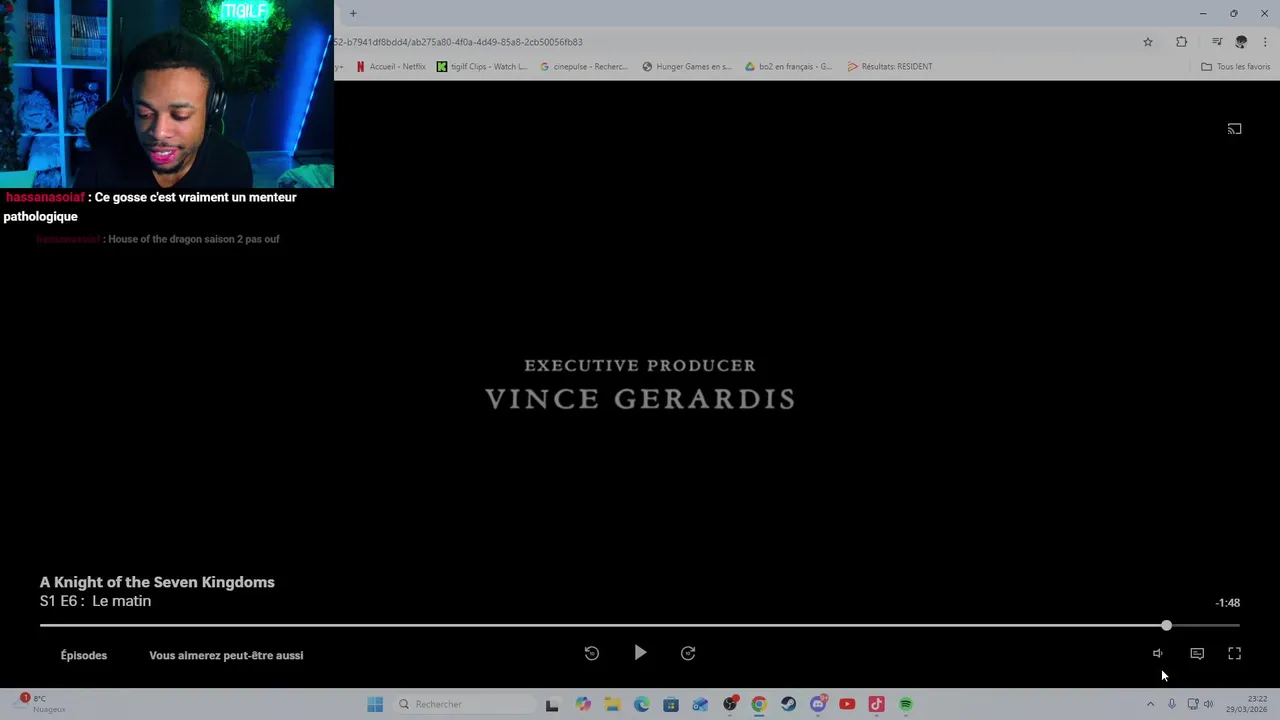
Task: Open the 'cinepulse - Recherc...' bookmark
Action: (584, 67)
